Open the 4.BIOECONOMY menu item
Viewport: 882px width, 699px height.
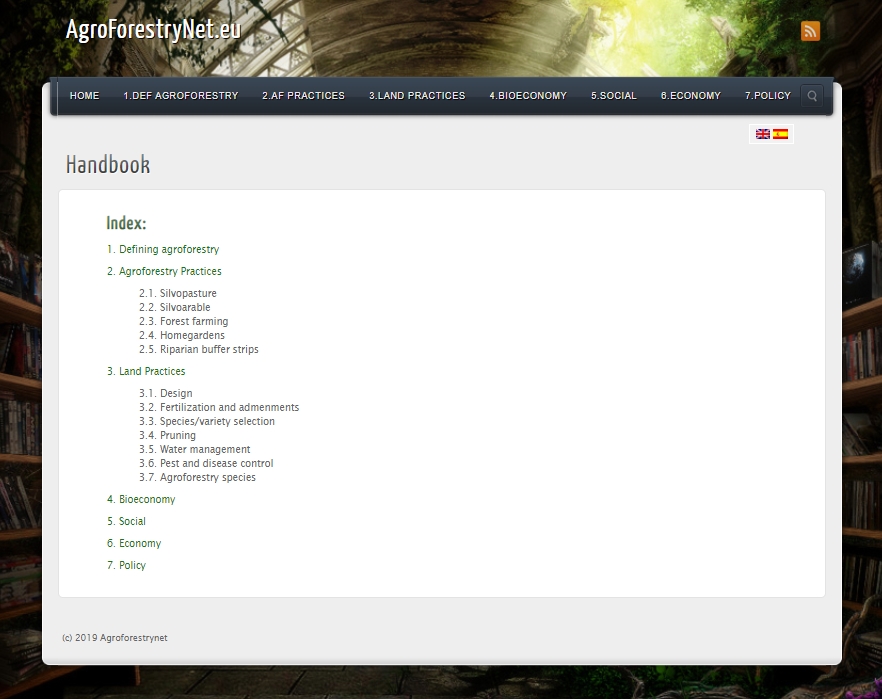click(x=528, y=96)
